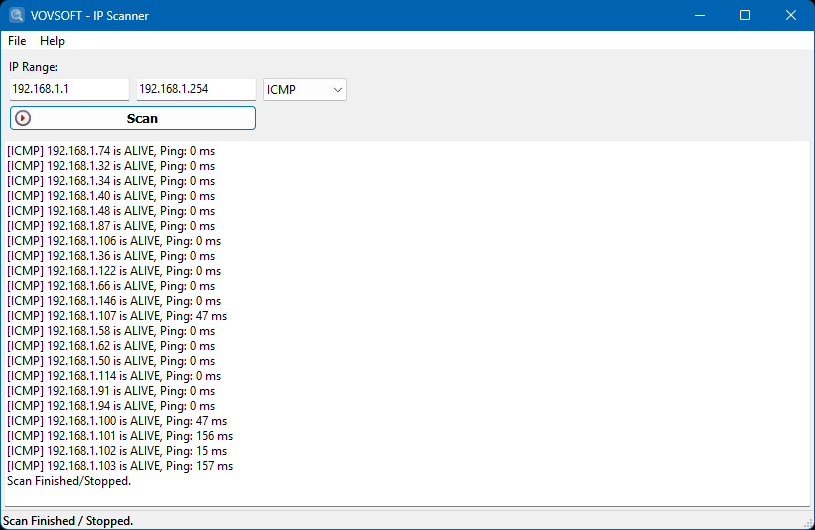
Task: Click the red play icon on Scan button
Action: point(24,118)
